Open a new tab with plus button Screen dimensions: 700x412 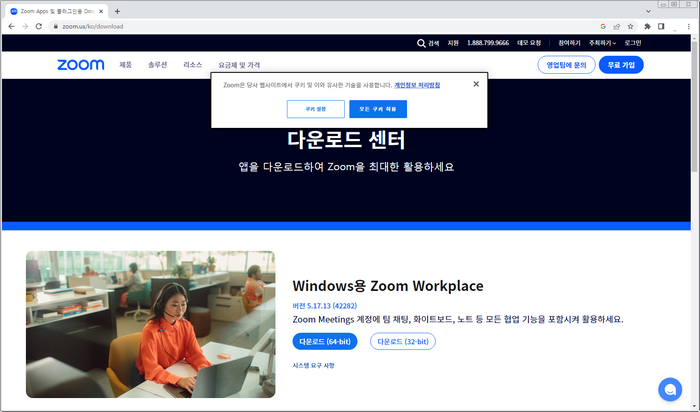tap(117, 11)
